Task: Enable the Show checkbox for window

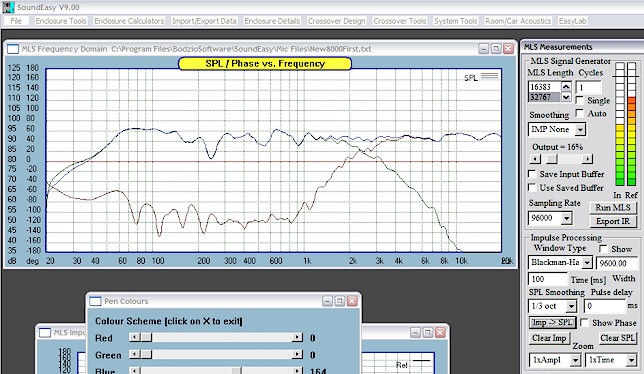Action: (x=603, y=249)
